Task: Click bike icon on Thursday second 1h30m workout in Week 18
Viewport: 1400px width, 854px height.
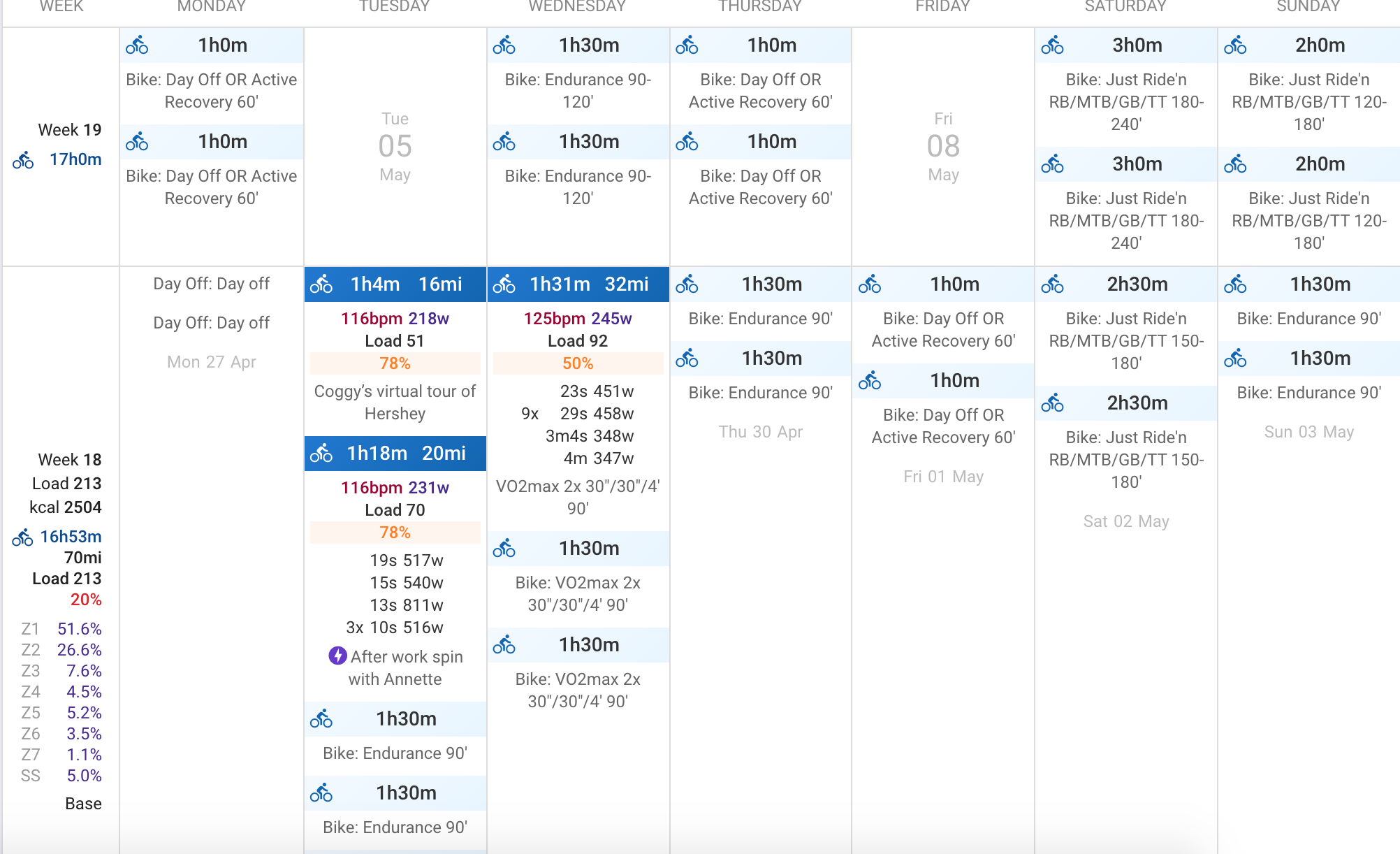Action: click(687, 359)
